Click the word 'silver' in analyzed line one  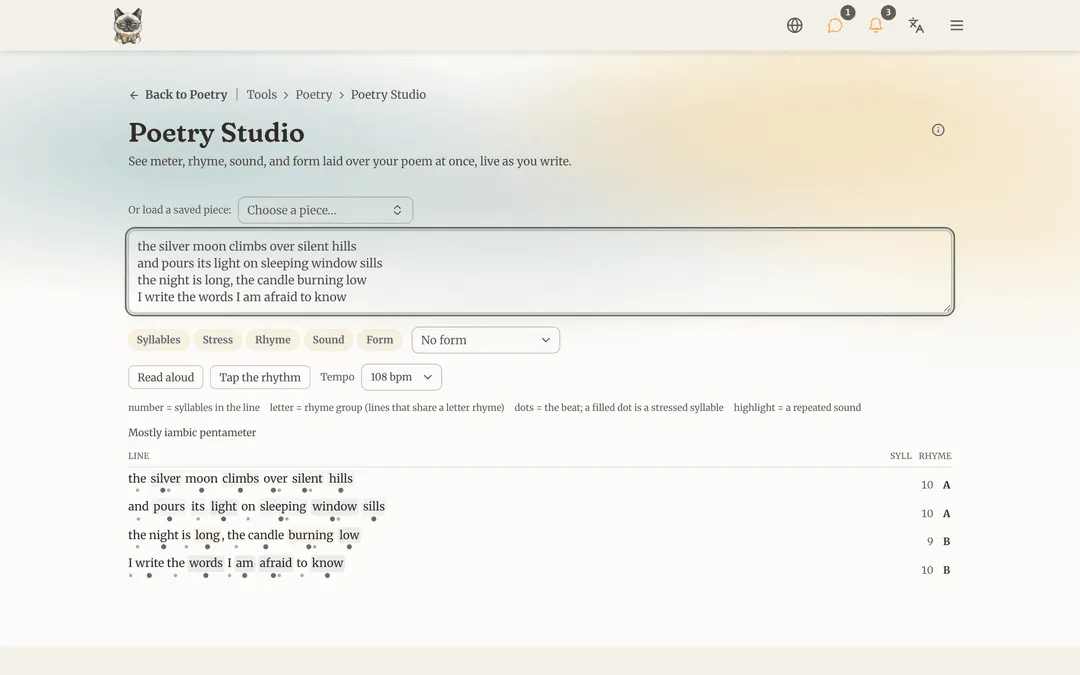(x=165, y=478)
